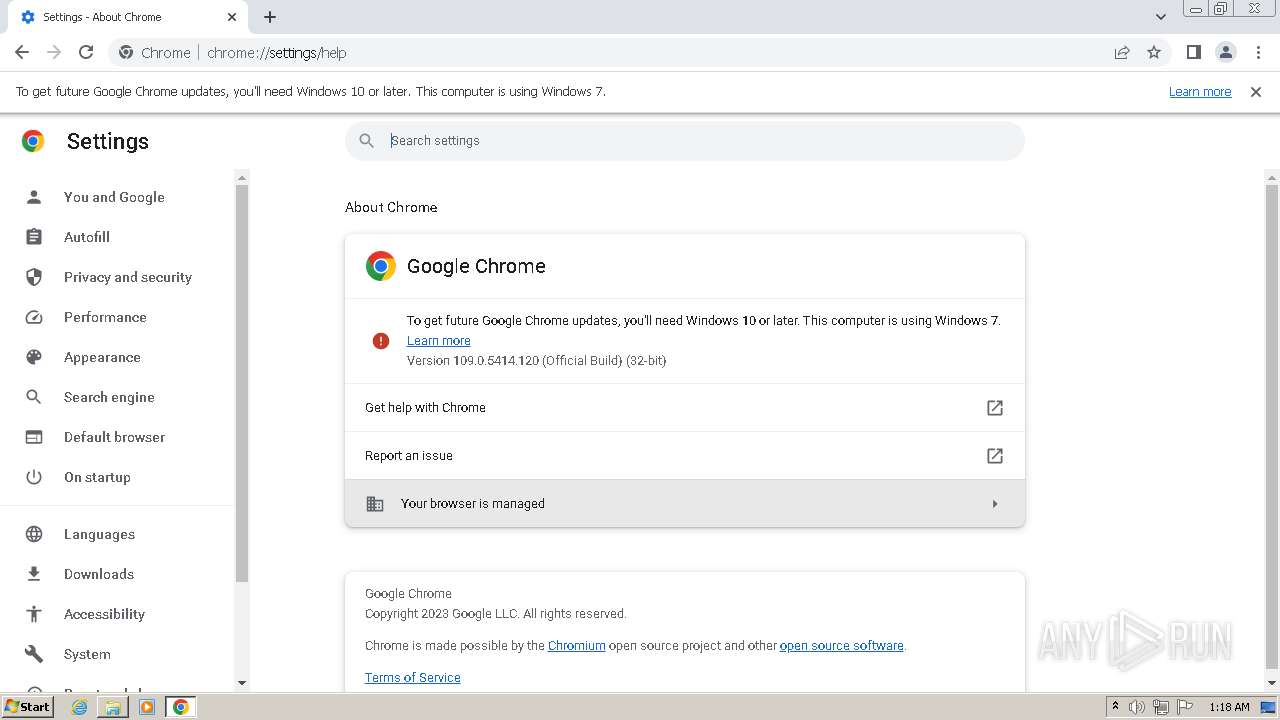Go to Languages settings

pos(99,534)
